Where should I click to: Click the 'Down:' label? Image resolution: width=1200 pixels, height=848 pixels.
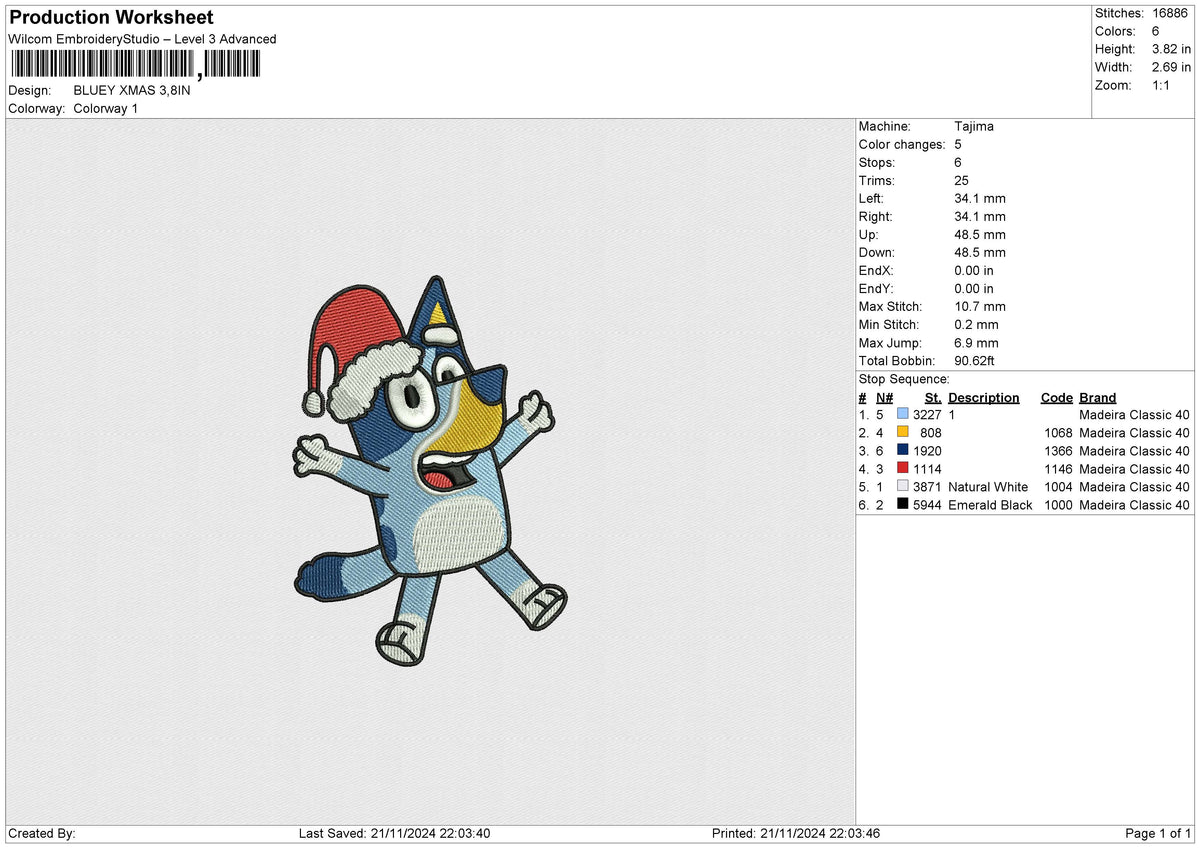[x=877, y=252]
